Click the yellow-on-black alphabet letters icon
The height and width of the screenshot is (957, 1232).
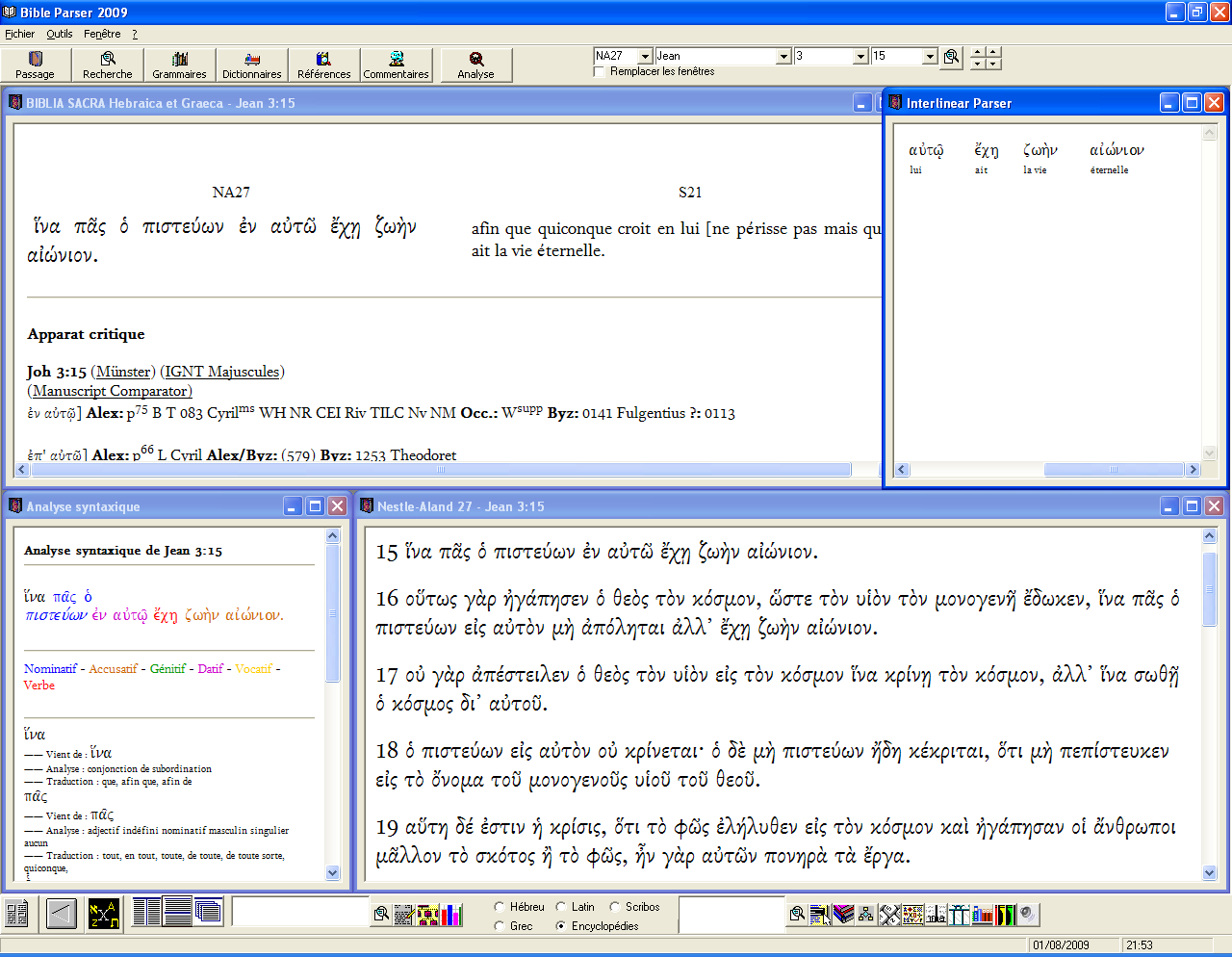pos(104,913)
